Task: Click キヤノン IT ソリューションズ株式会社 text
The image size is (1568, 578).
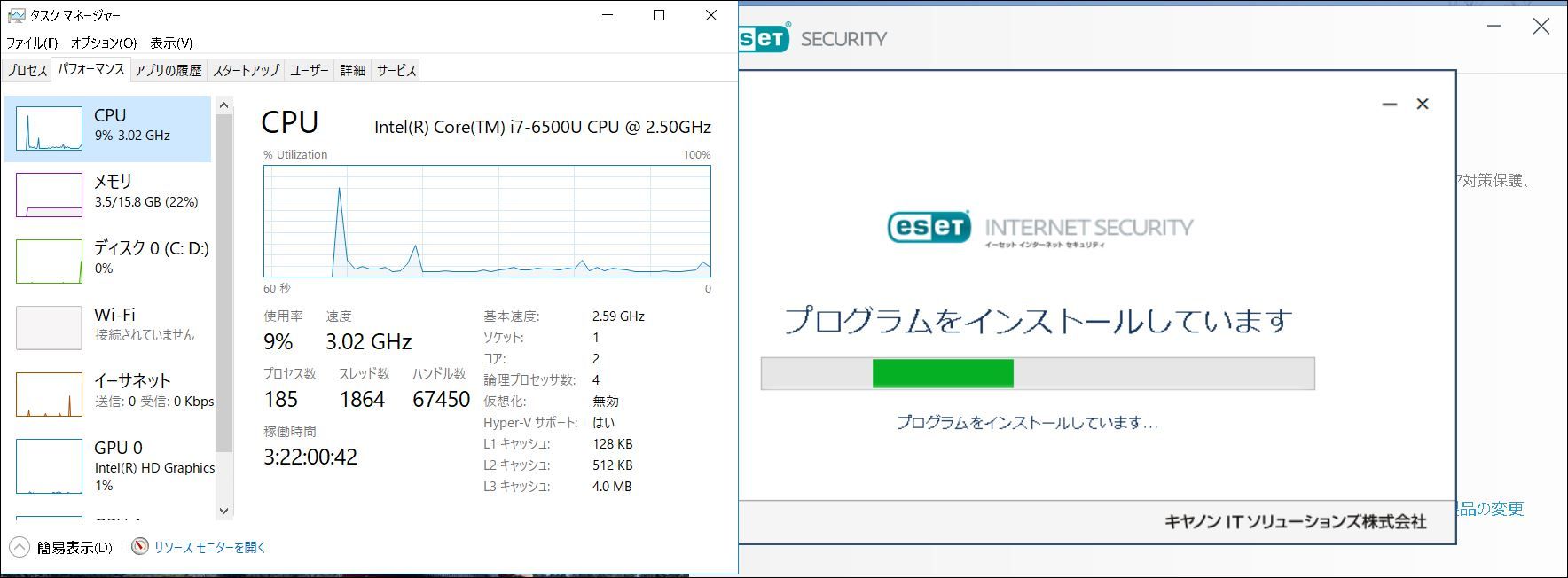Action: pyautogui.click(x=1295, y=521)
